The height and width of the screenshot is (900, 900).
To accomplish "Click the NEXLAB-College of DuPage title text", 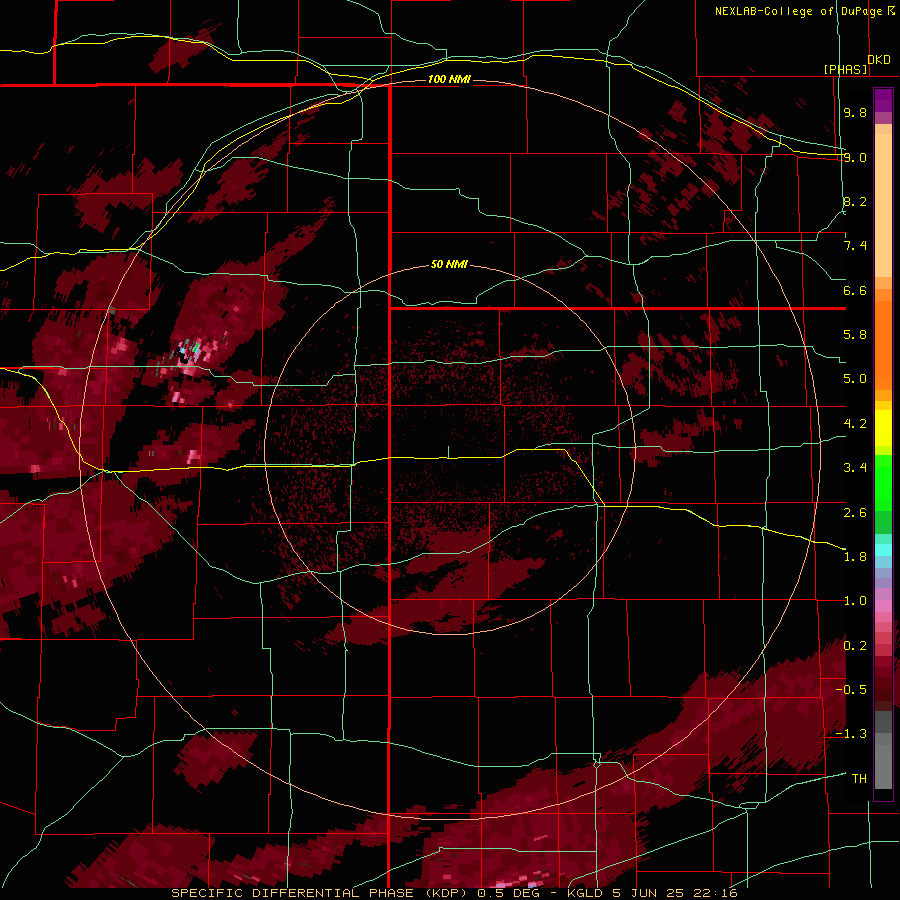I will click(798, 11).
